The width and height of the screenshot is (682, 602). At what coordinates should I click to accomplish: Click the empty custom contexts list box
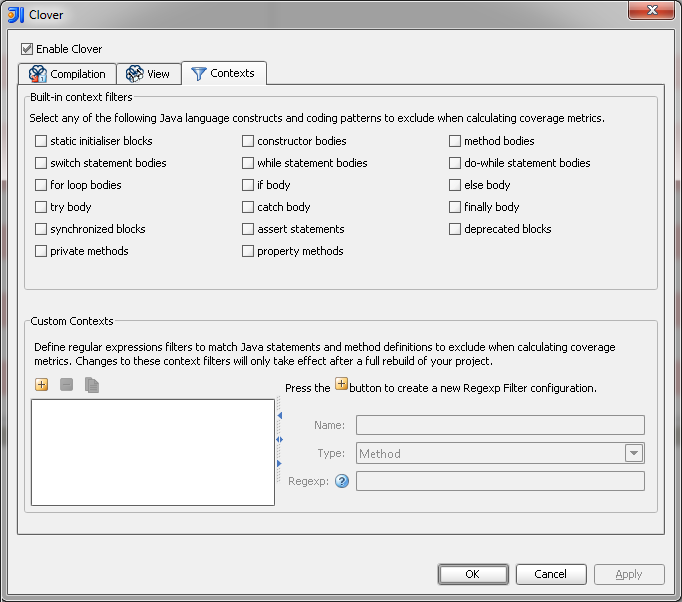(x=152, y=452)
